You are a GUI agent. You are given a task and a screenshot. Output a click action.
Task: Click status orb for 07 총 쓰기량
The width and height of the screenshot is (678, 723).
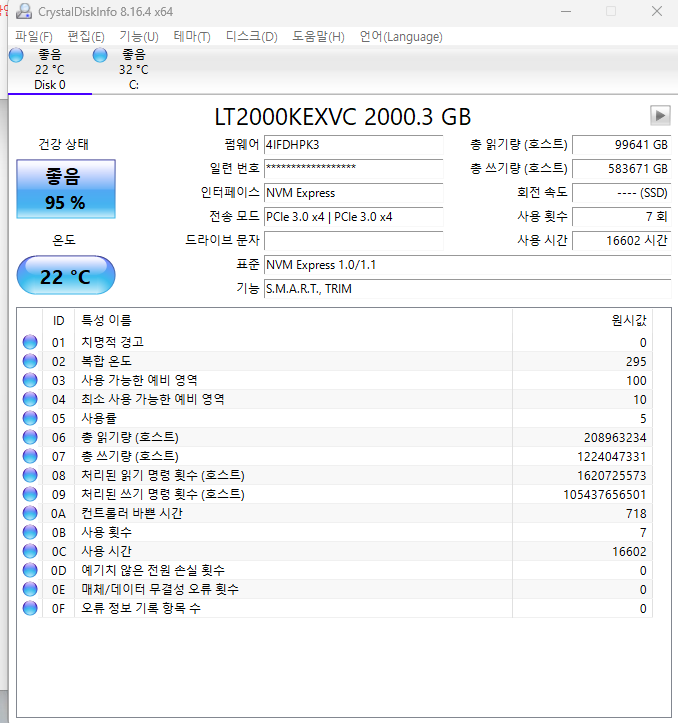coord(30,456)
